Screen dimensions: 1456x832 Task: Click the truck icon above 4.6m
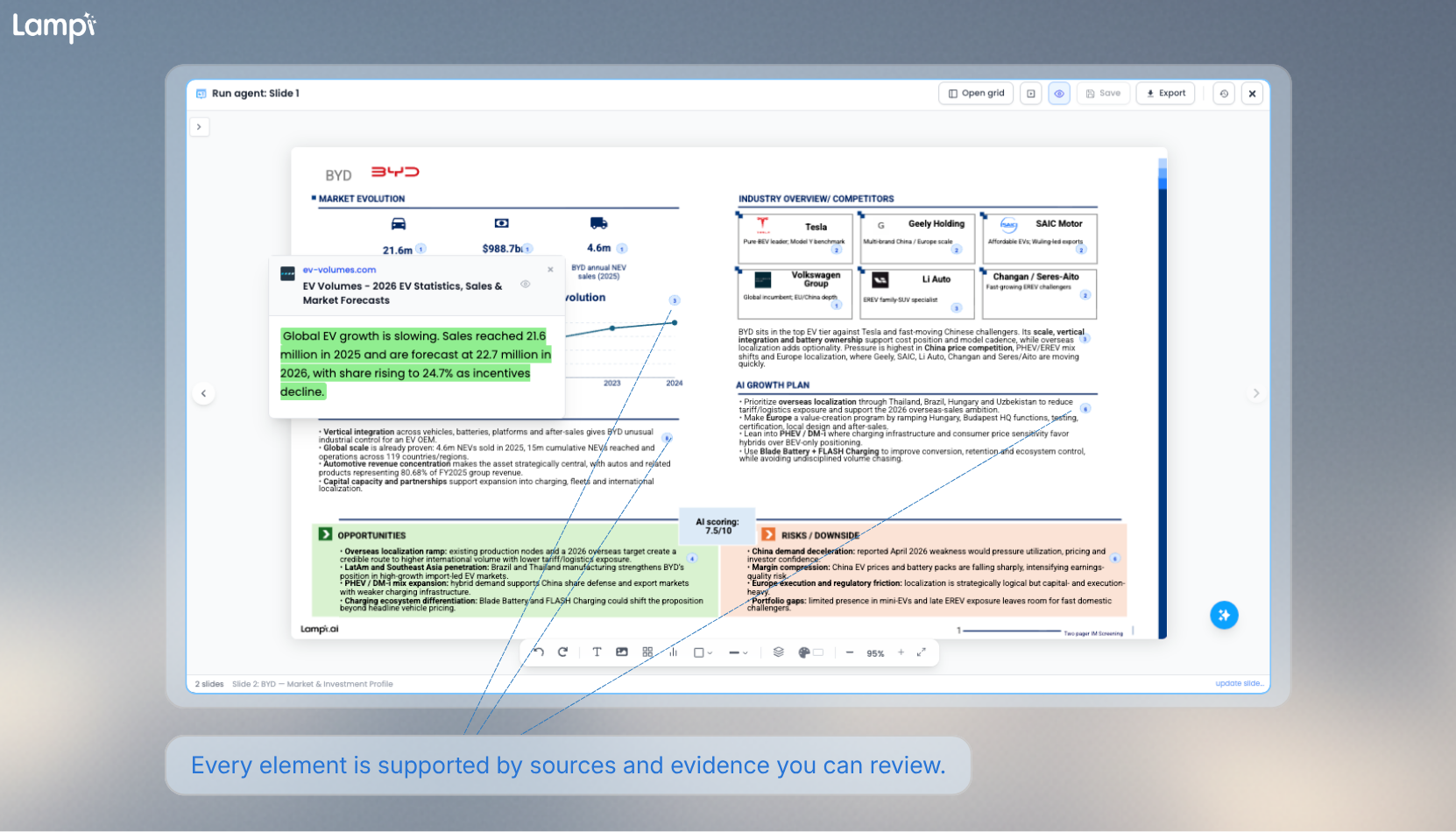point(599,223)
